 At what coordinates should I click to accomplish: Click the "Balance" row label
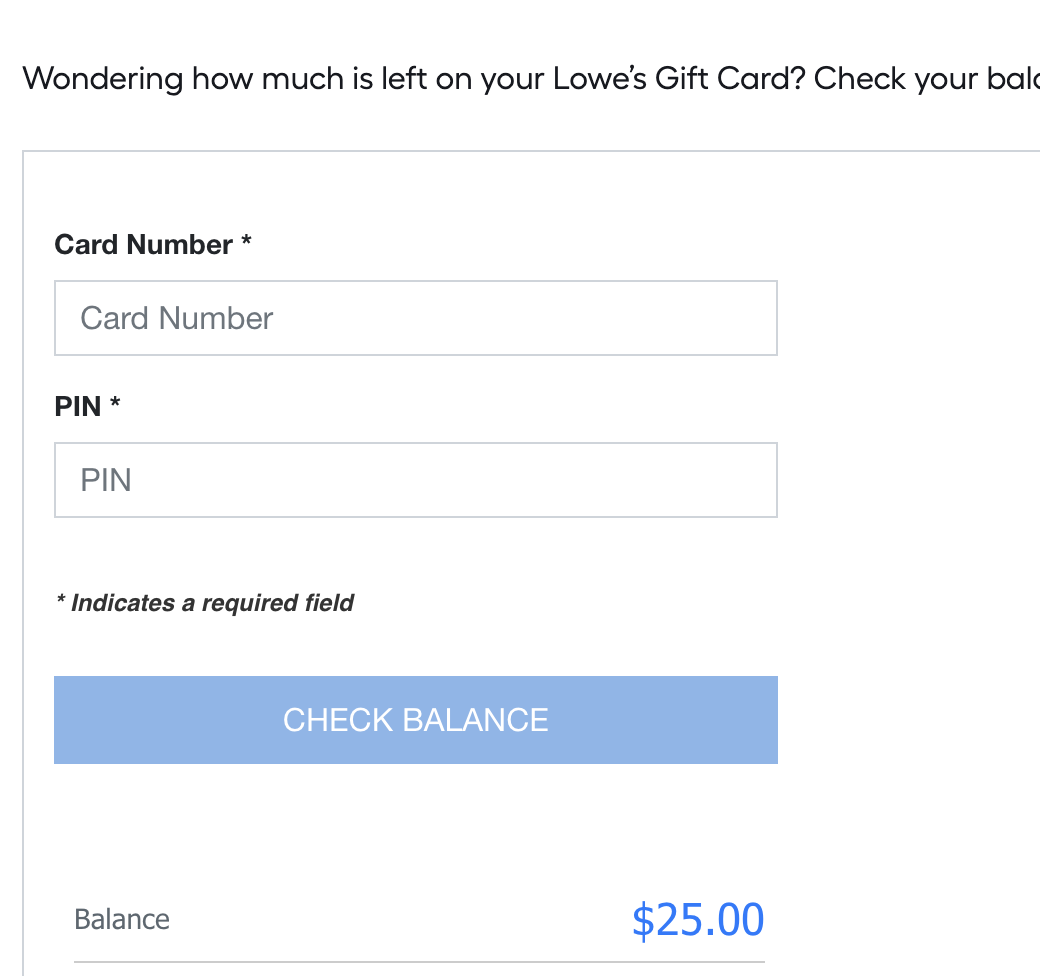coord(122,920)
